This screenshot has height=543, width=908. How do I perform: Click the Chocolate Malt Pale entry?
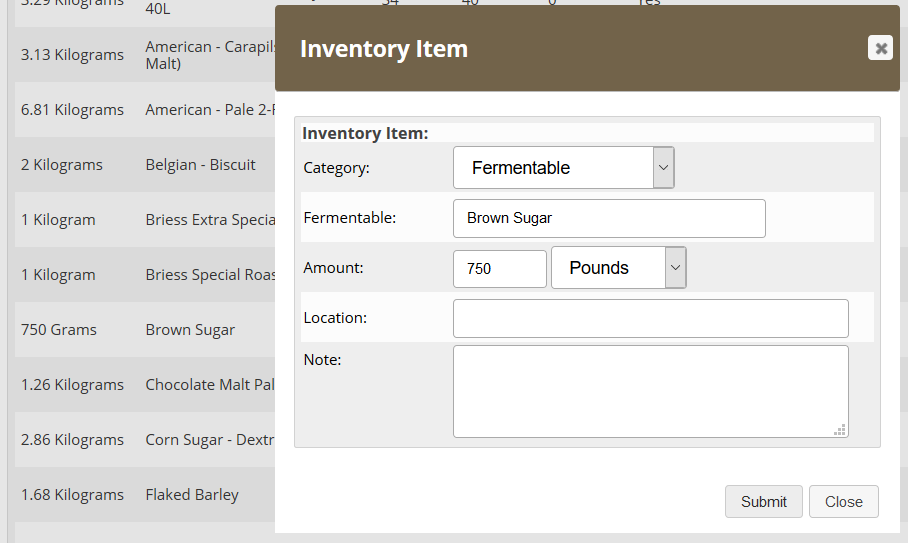[x=209, y=385]
